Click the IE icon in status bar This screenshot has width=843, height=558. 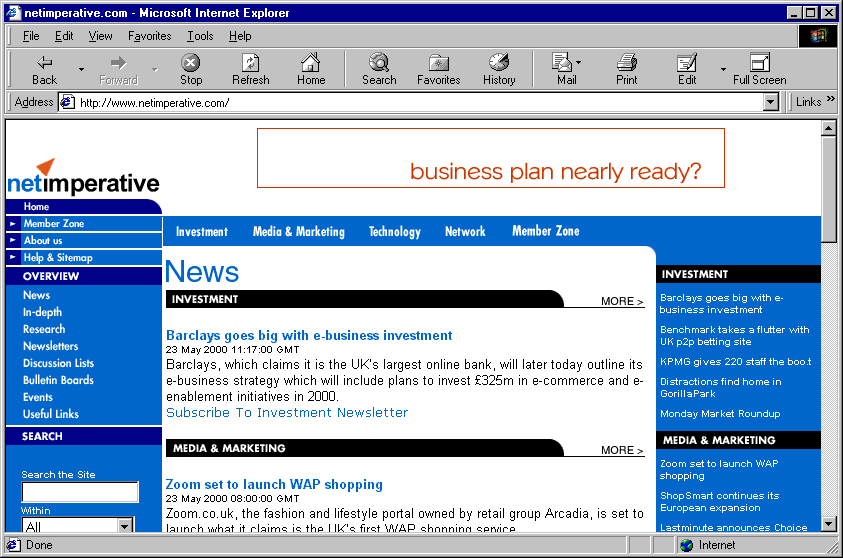tap(13, 545)
